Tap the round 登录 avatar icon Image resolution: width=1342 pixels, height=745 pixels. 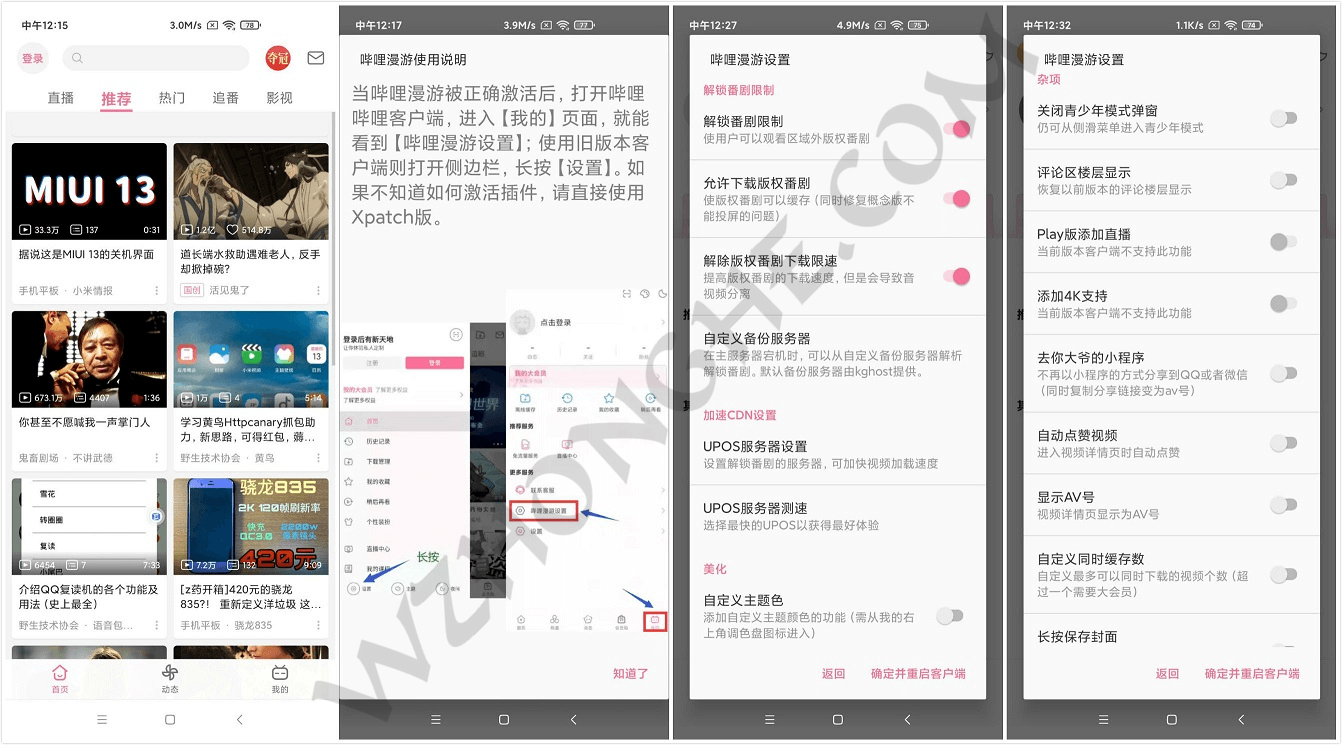[33, 58]
